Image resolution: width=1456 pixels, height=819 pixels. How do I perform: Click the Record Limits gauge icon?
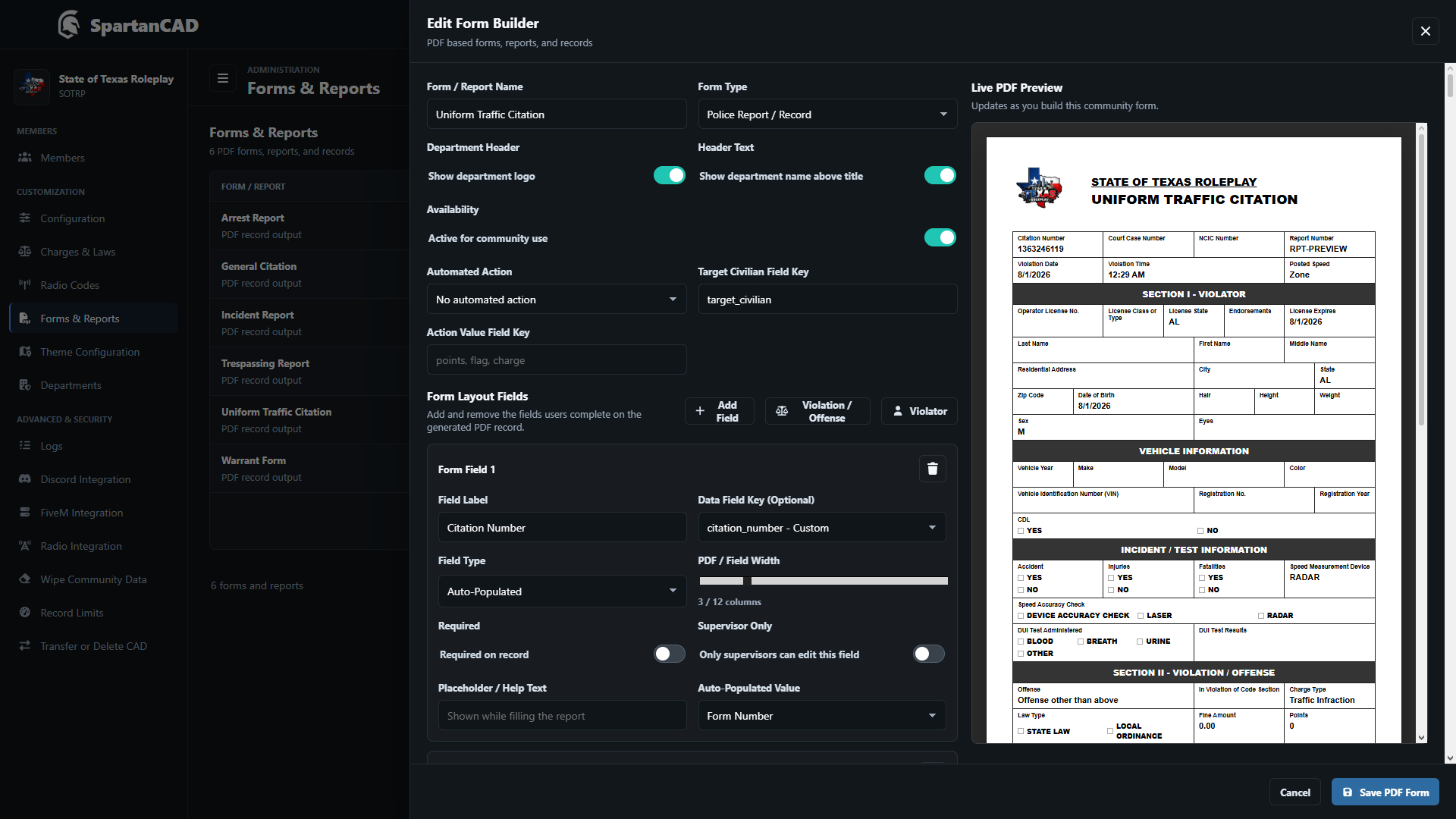25,613
